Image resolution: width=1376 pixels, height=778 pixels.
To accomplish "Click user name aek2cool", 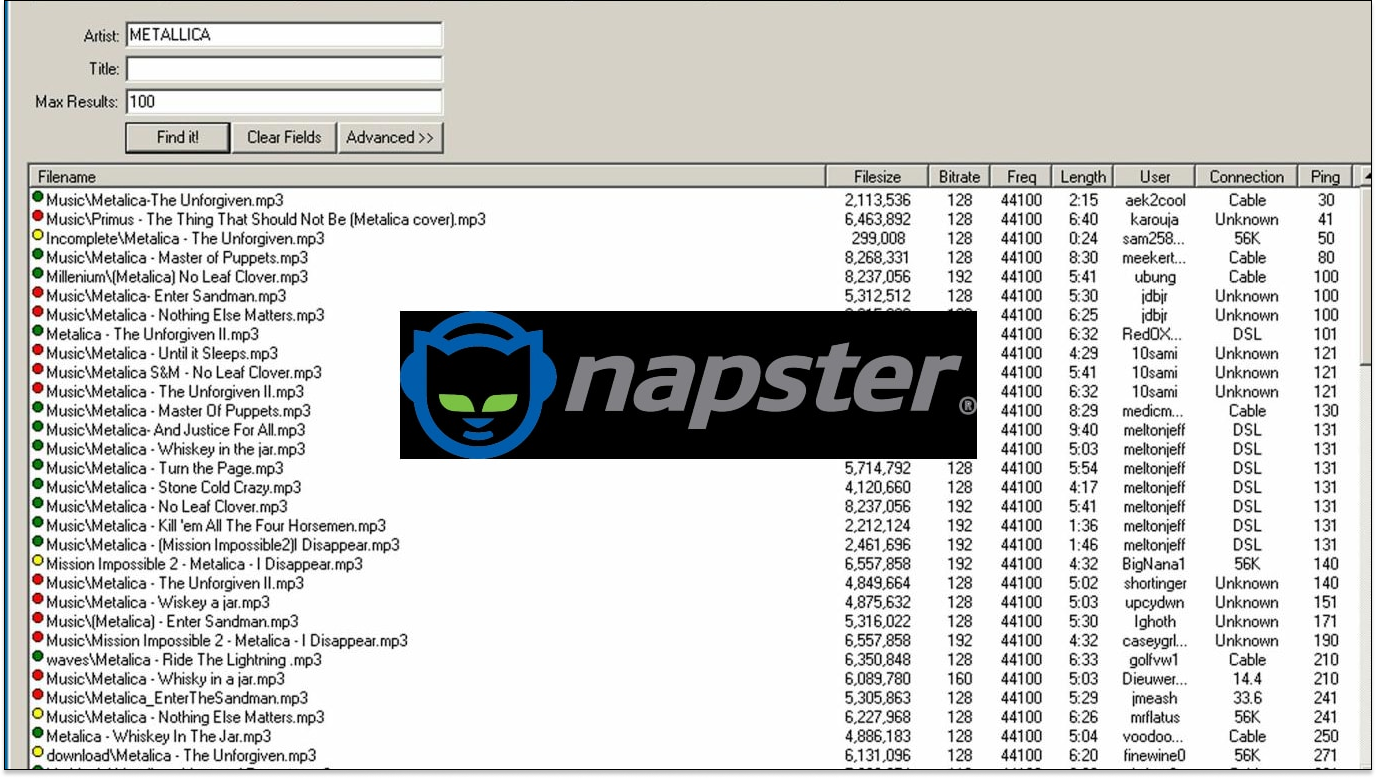I will 1154,200.
